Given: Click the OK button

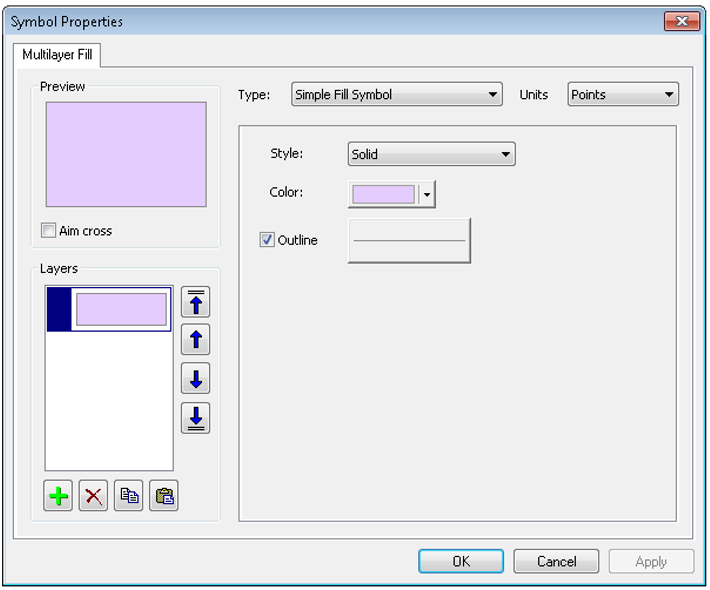Looking at the screenshot, I should point(460,562).
